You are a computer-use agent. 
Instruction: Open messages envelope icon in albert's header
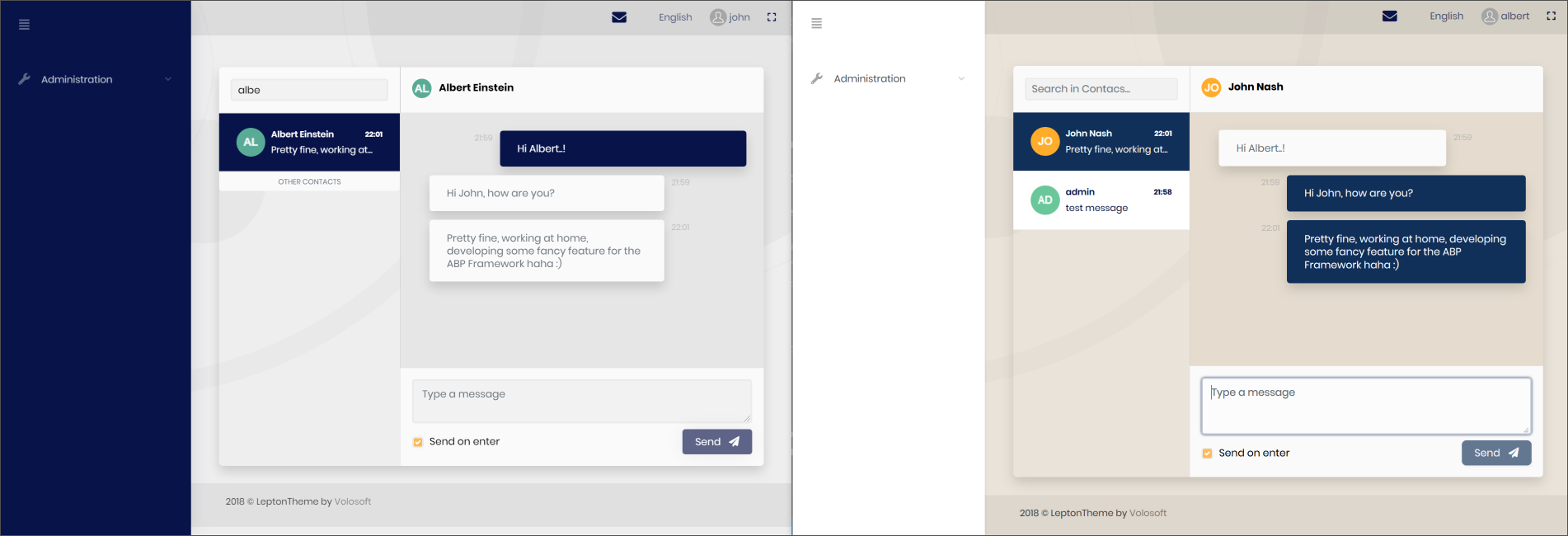tap(1389, 16)
